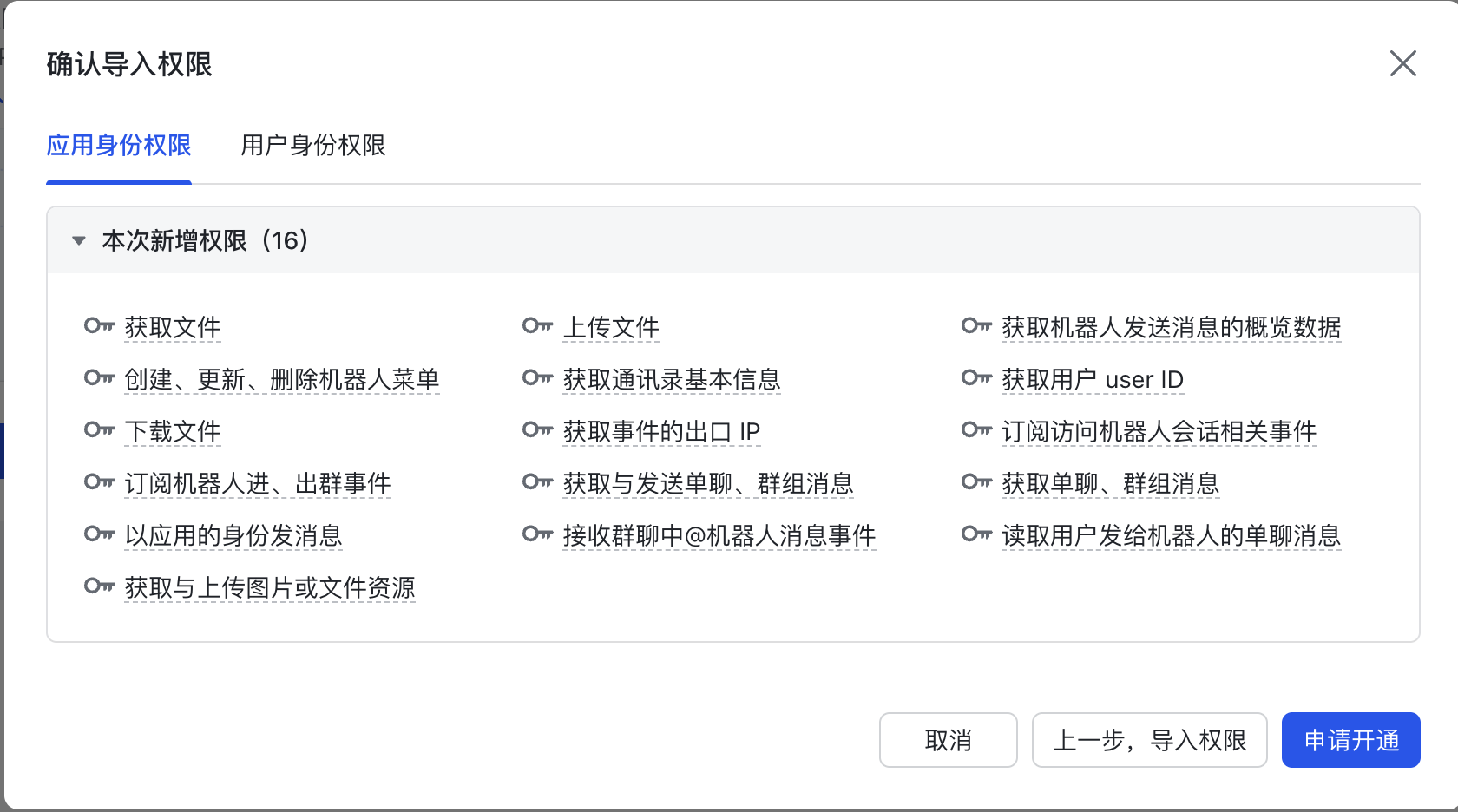Click the key icon beside 上传文件

point(537,326)
